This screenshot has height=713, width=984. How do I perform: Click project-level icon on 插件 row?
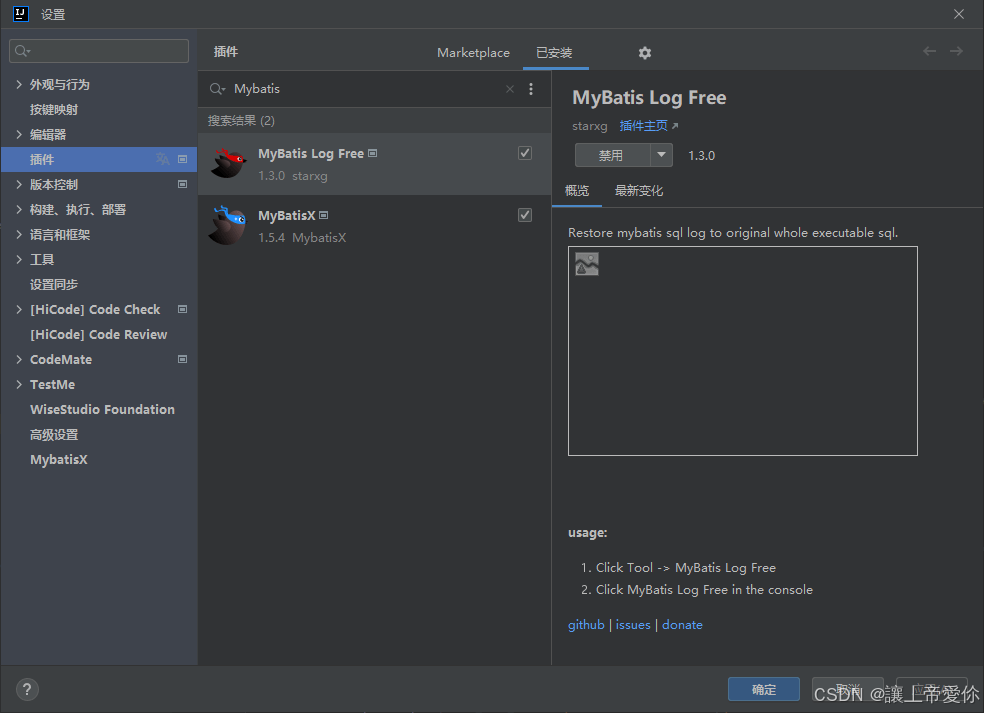tap(183, 159)
